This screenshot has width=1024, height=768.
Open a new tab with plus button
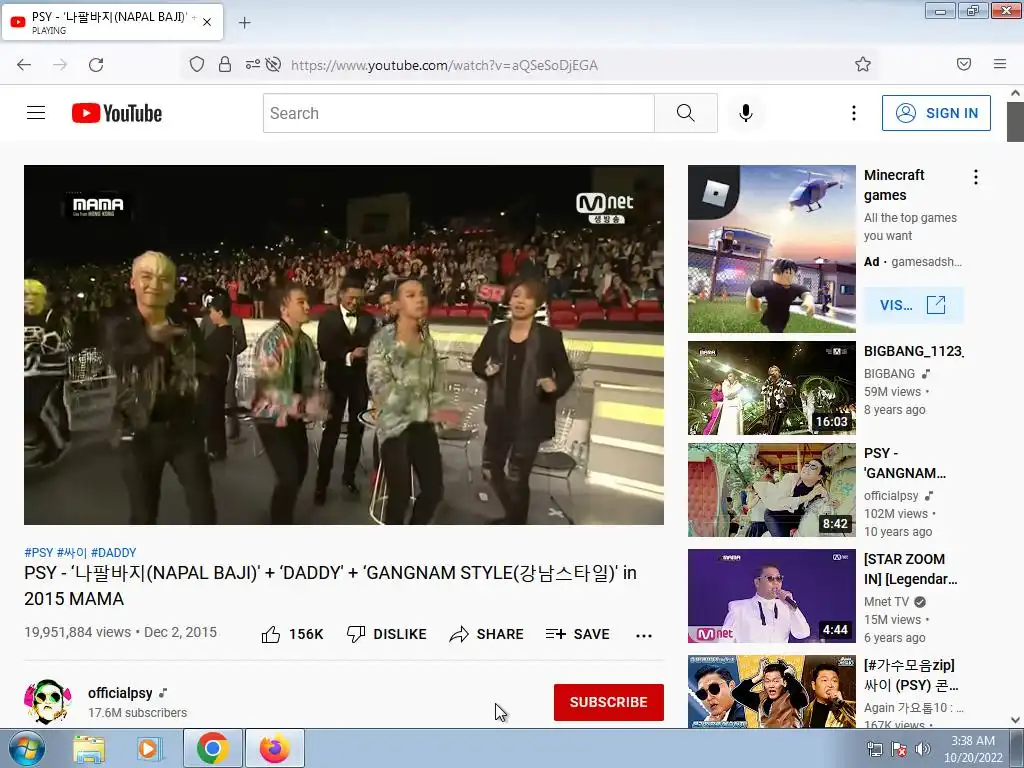244,23
